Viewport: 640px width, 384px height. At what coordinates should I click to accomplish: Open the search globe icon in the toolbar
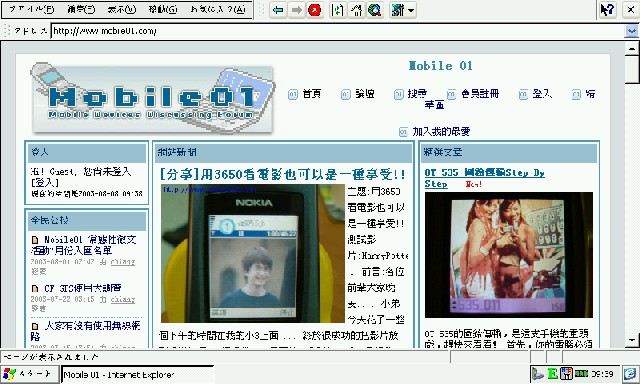[374, 10]
